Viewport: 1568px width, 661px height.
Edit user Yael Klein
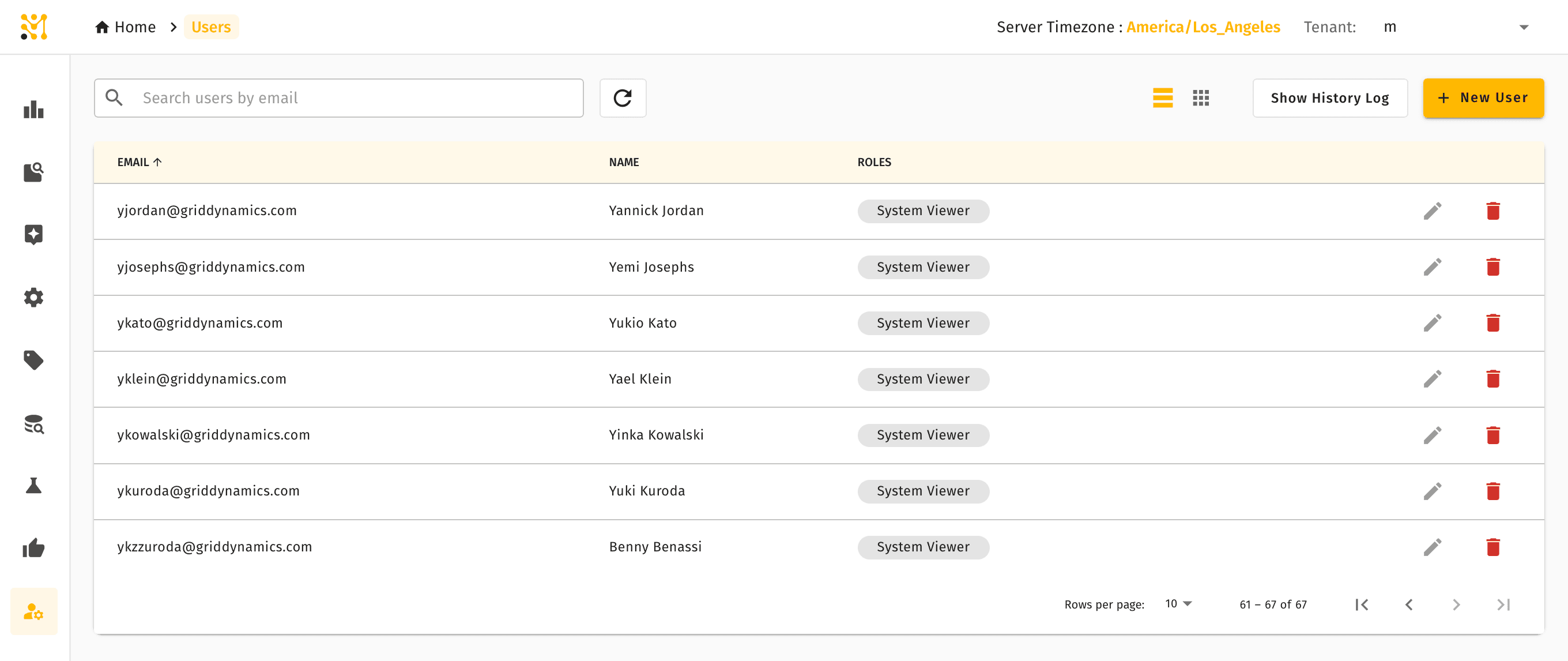pos(1433,380)
